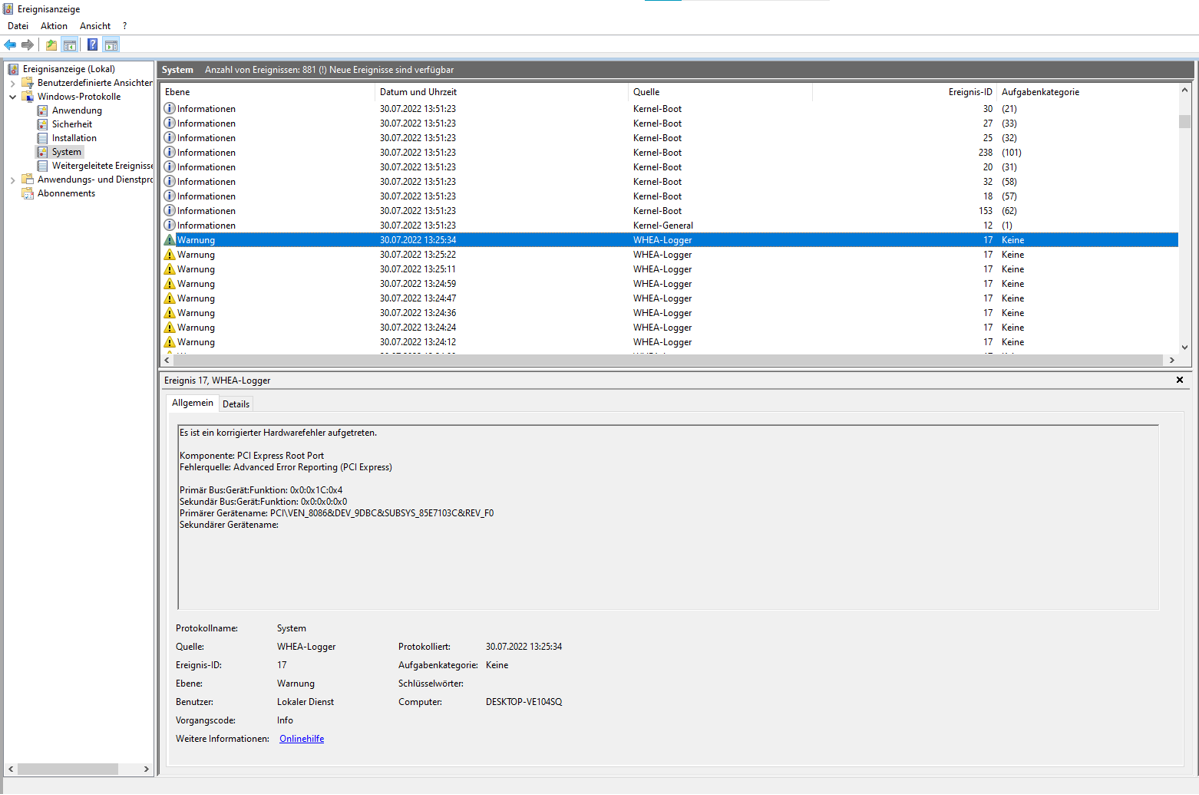The height and width of the screenshot is (795, 1199).
Task: Open the Onlinehilfe link
Action: [301, 738]
